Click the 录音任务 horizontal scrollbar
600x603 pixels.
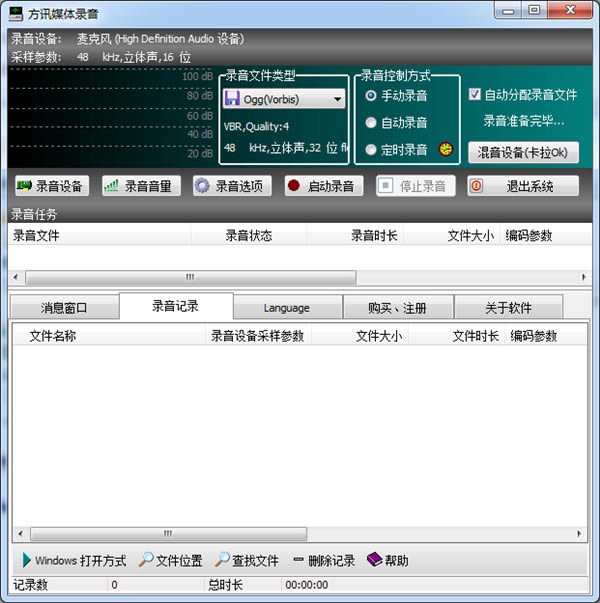190,277
